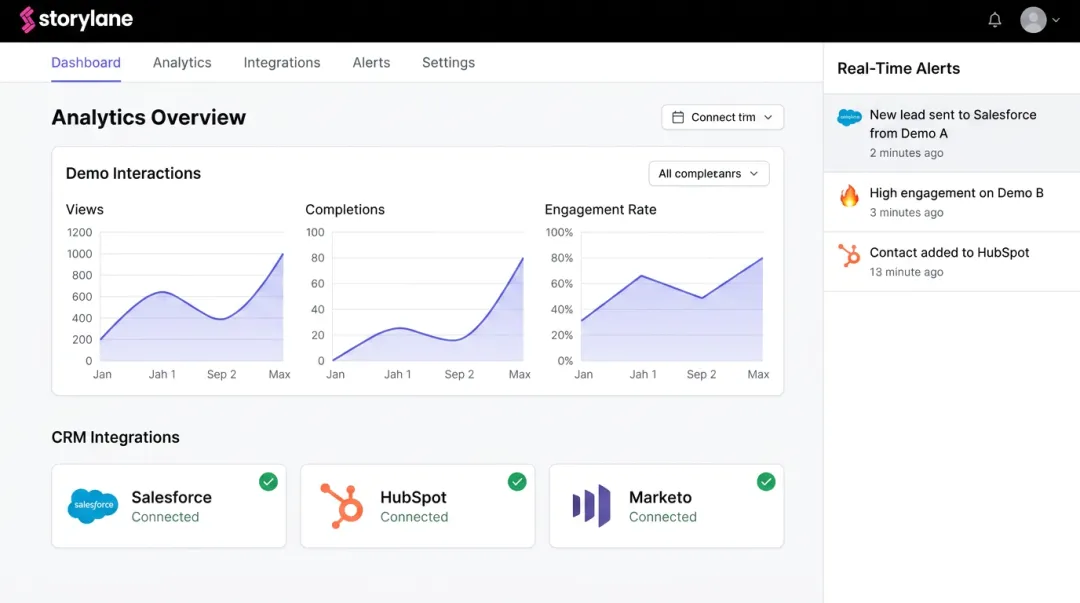Click the Analytics Overview heading

click(149, 117)
